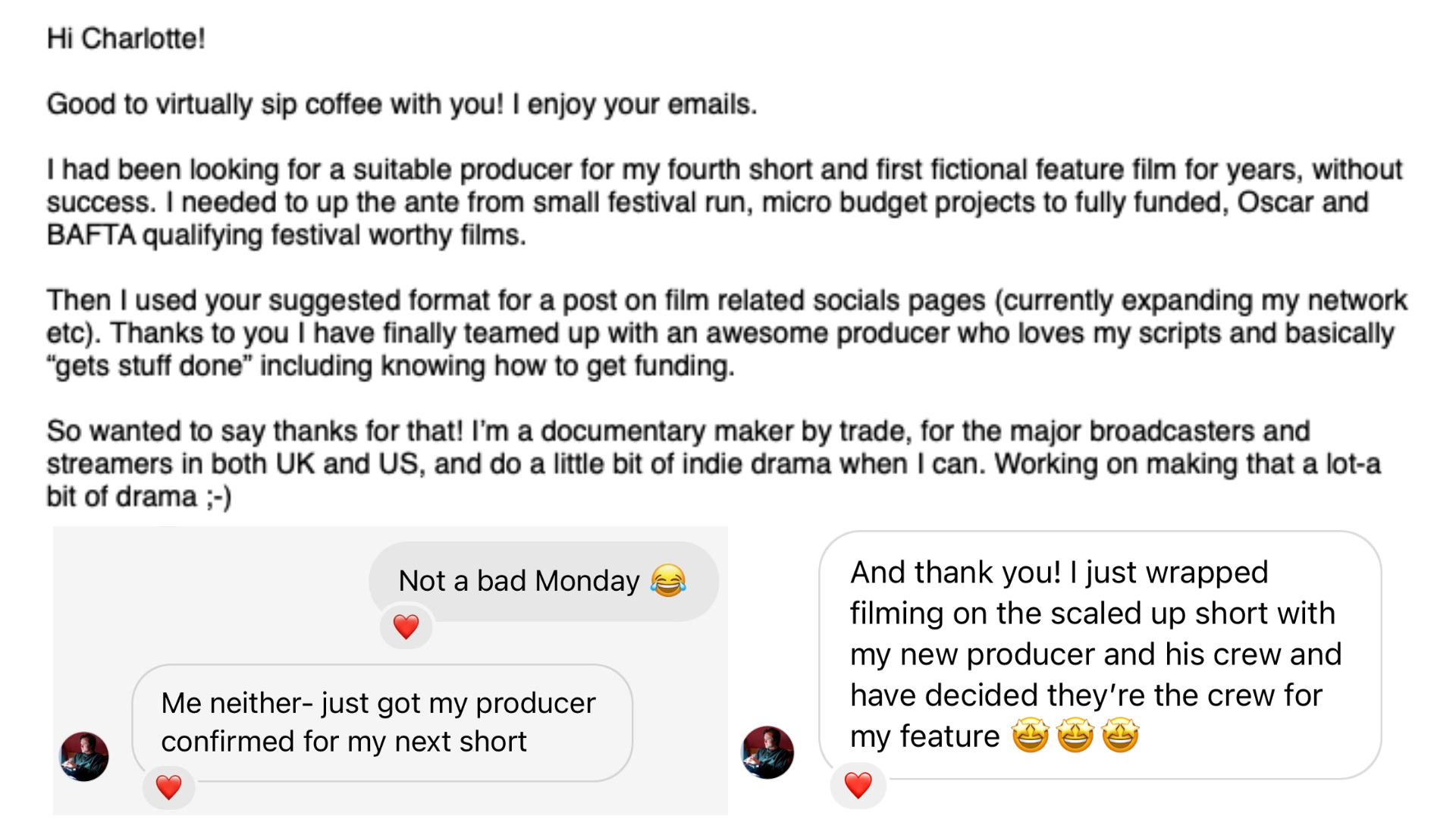This screenshot has height=819, width=1456.
Task: Select the "And thank you! I just wrapped" bubble
Action: [x=1099, y=654]
